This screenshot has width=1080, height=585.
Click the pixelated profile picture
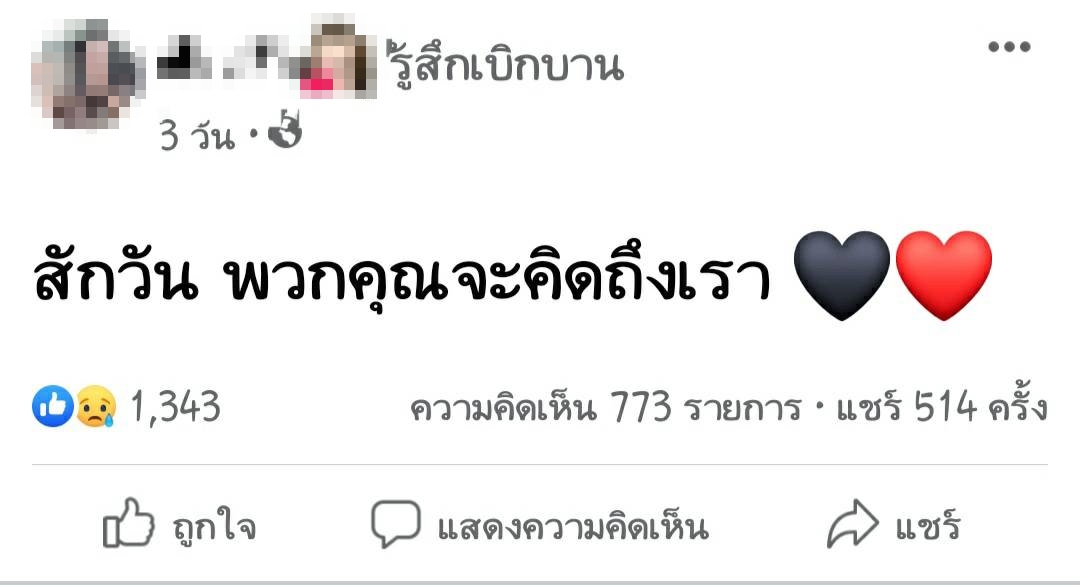tap(88, 74)
